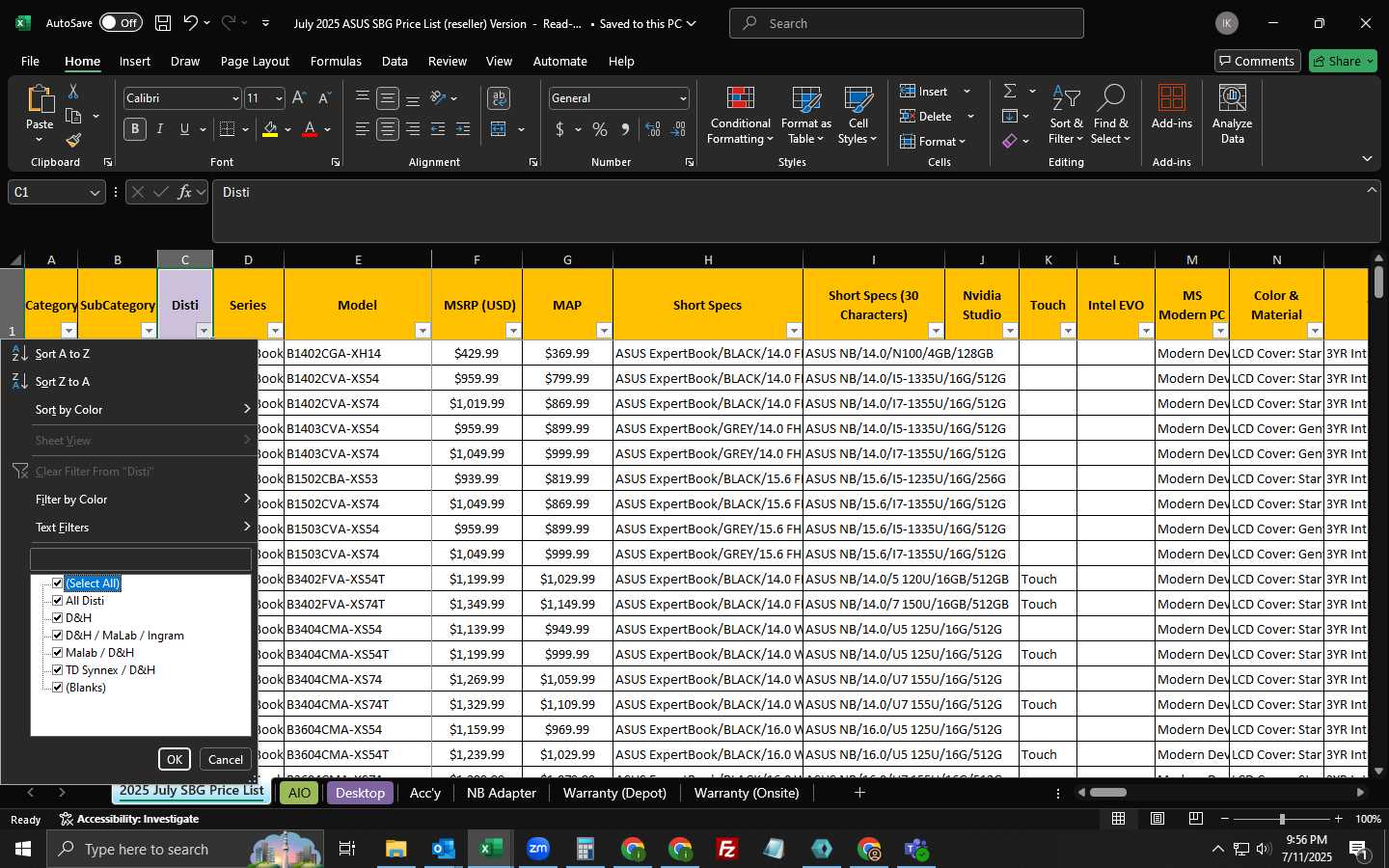Click the Fill Color swatch
This screenshot has width=1389, height=868.
(x=270, y=129)
